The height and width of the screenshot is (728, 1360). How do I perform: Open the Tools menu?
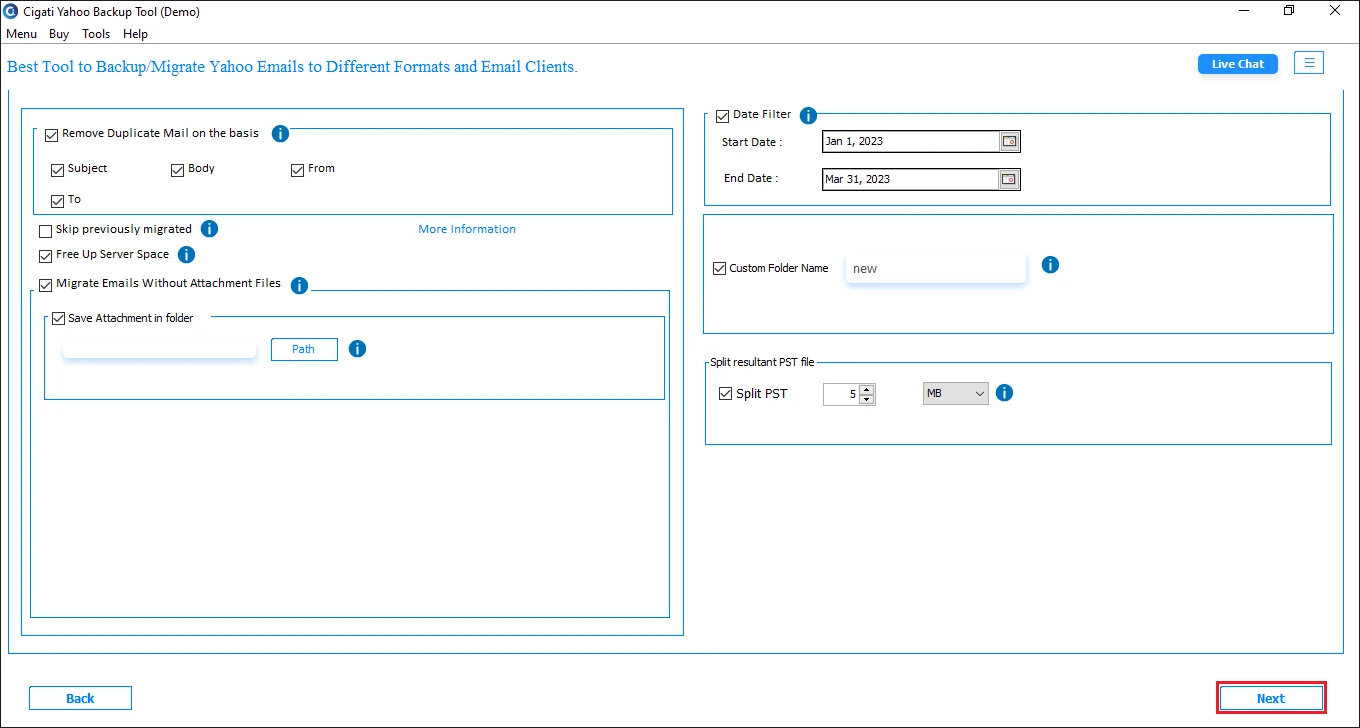point(96,34)
